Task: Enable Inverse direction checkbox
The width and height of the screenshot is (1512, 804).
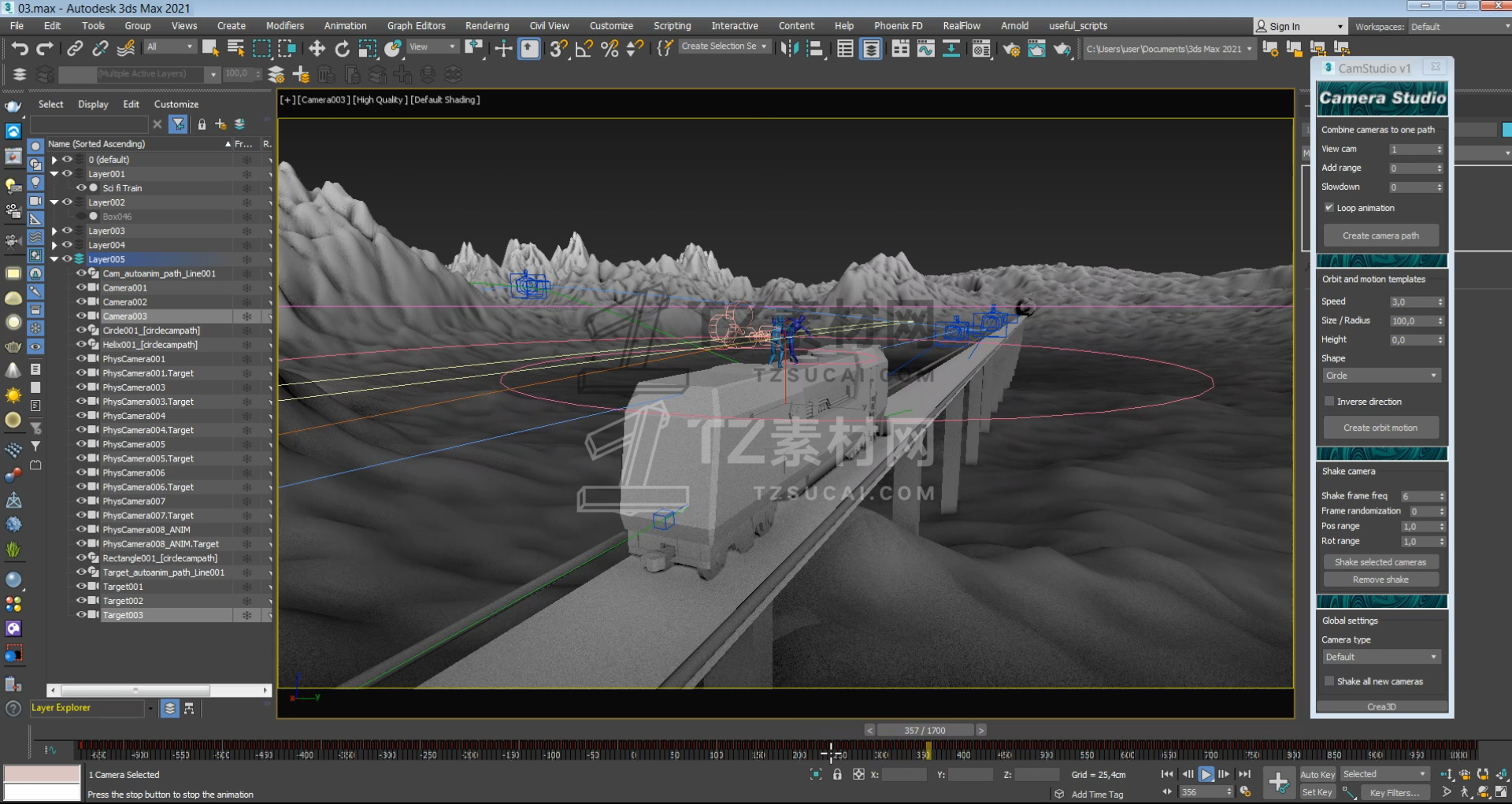Action: tap(1329, 402)
